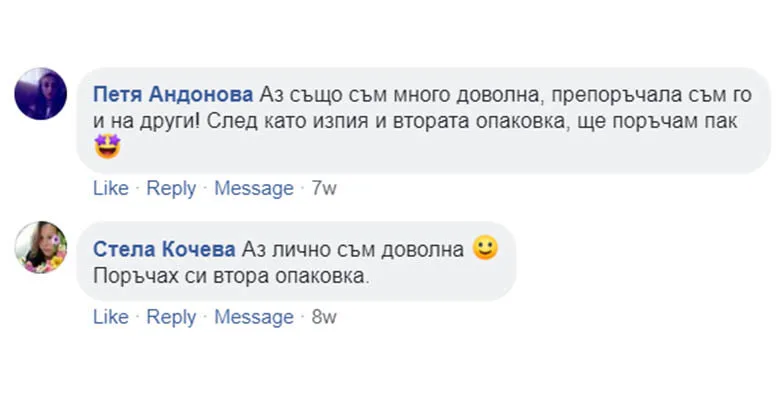Open Стела Кочева's profile picture

[x=40, y=247]
